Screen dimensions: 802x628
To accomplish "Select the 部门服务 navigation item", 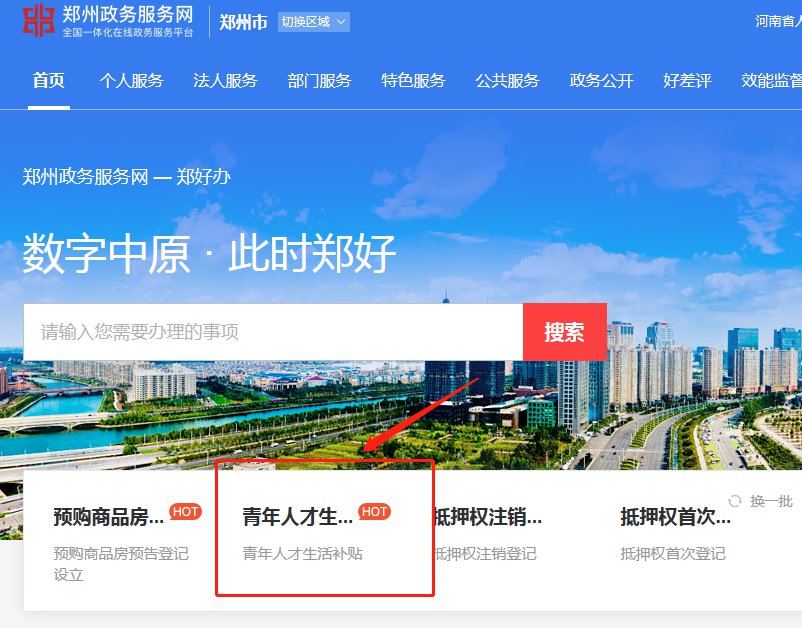I will tap(319, 80).
